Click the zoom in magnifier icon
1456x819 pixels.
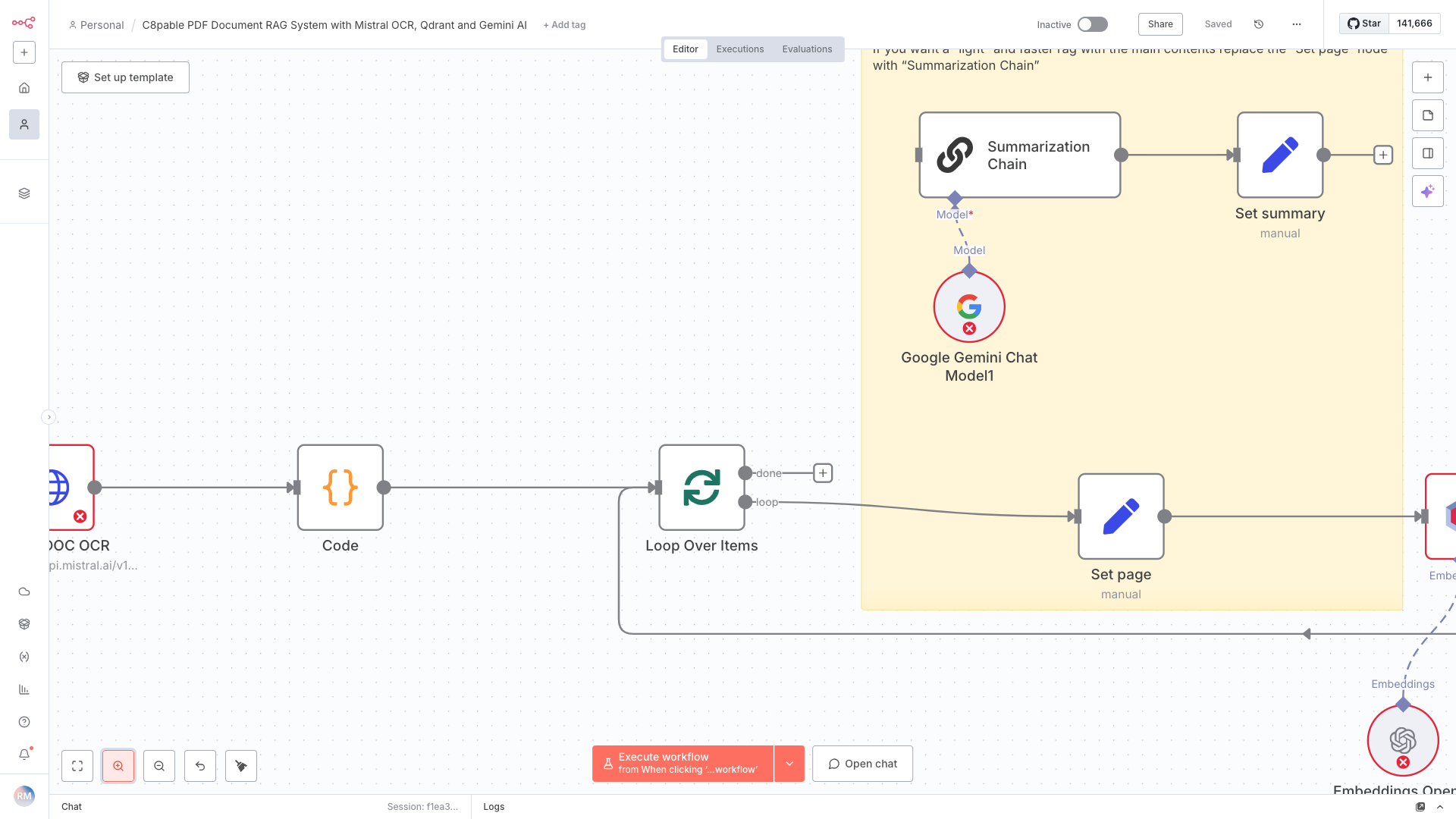(x=118, y=766)
